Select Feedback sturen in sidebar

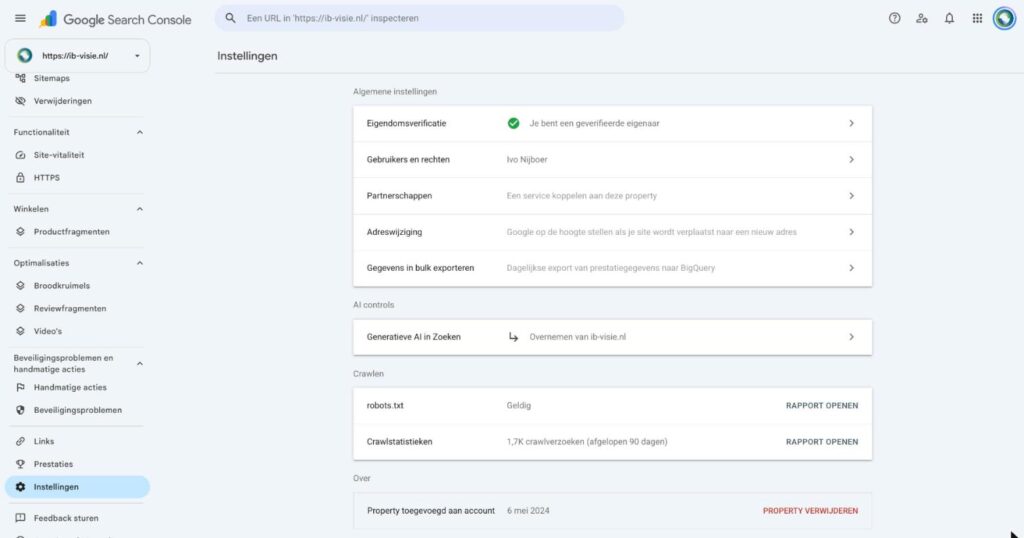[66, 518]
